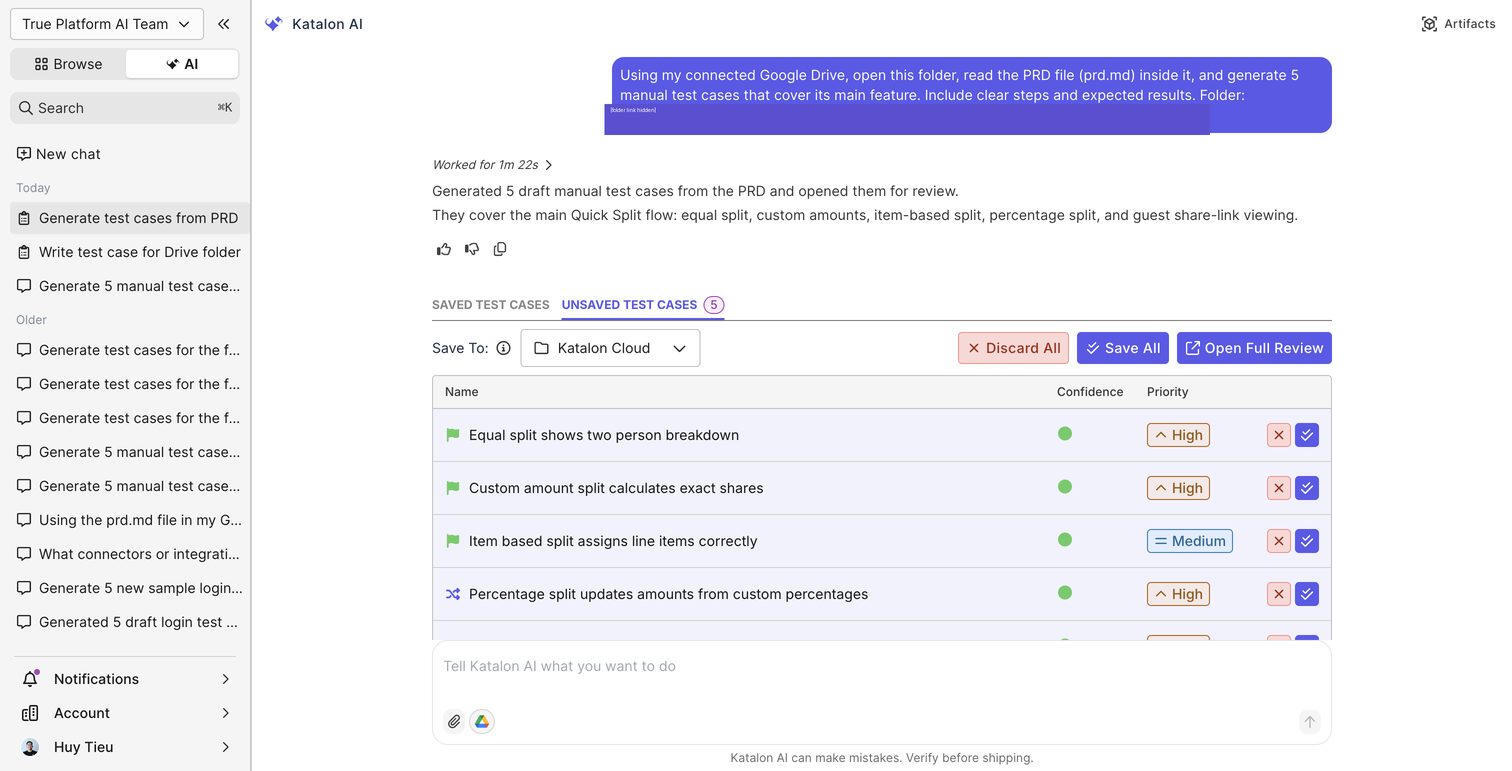Viewport: 1512px width, 771px height.
Task: Save 'Item based split' test case
Action: 1307,541
